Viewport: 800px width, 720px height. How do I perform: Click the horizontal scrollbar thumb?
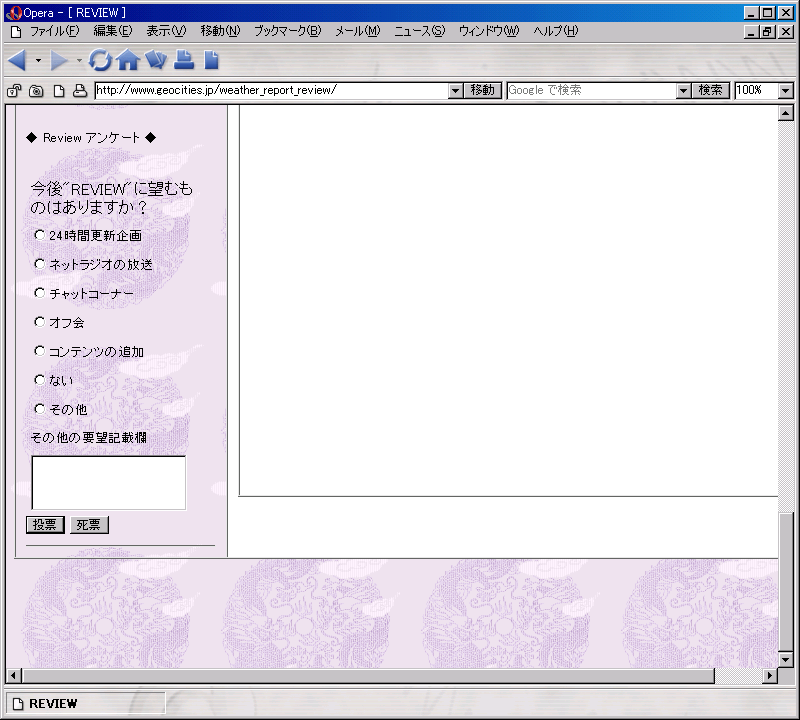368,676
